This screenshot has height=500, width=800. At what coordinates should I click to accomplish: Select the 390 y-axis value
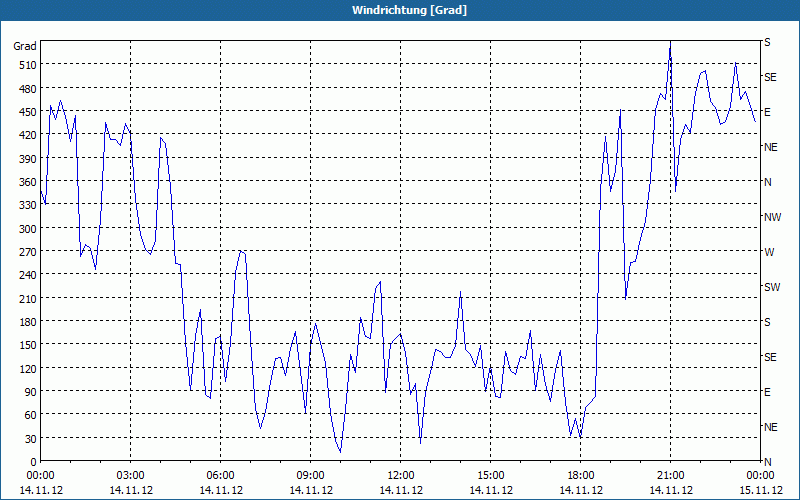28,158
